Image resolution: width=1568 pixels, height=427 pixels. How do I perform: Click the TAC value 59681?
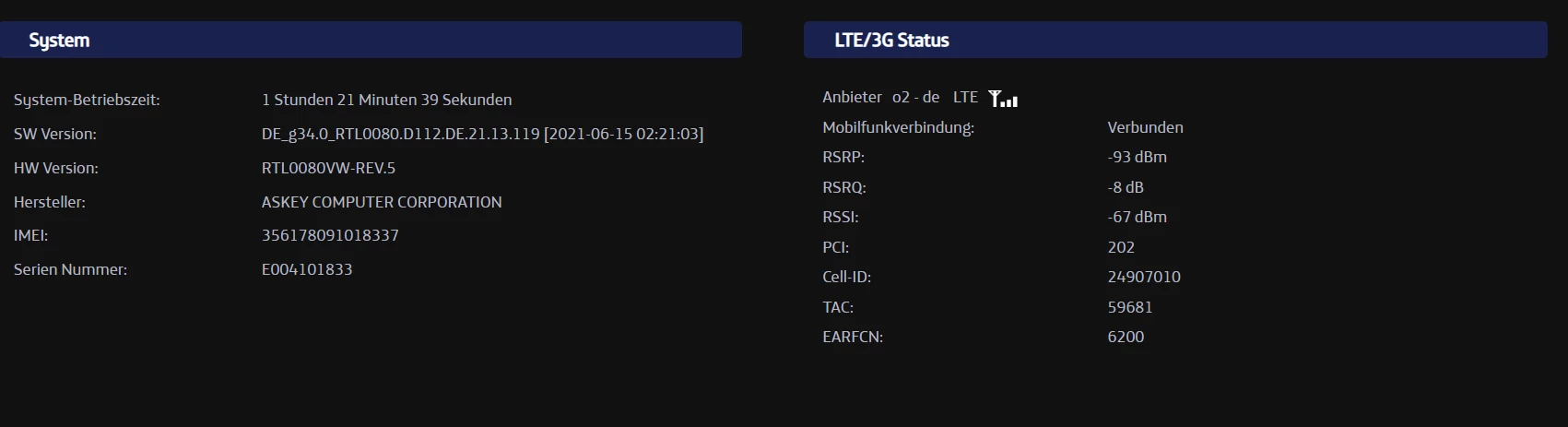pos(1130,307)
